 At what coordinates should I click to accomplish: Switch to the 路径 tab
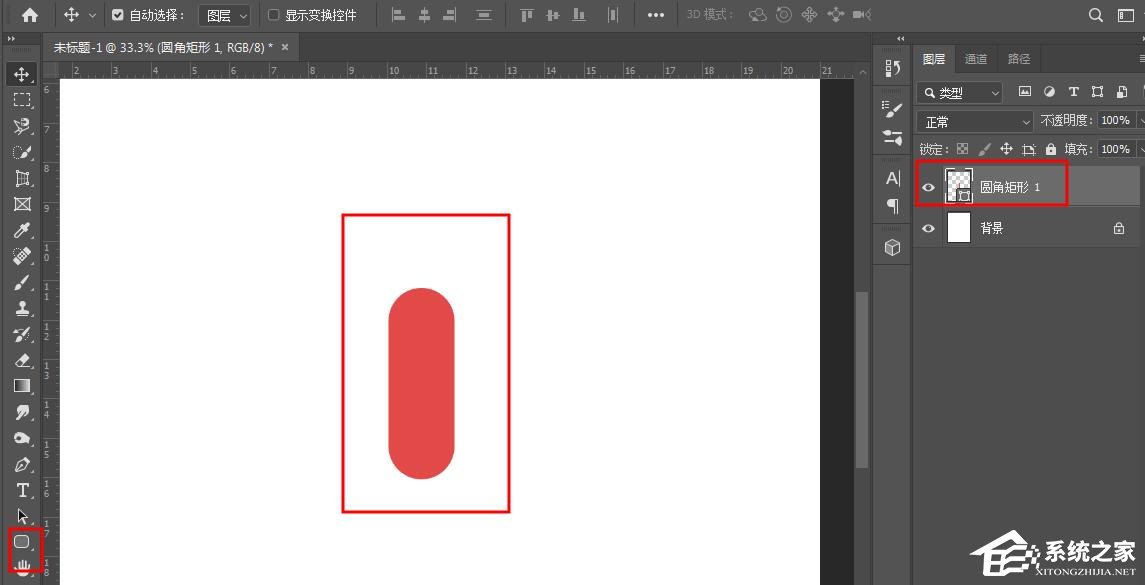coord(1018,59)
